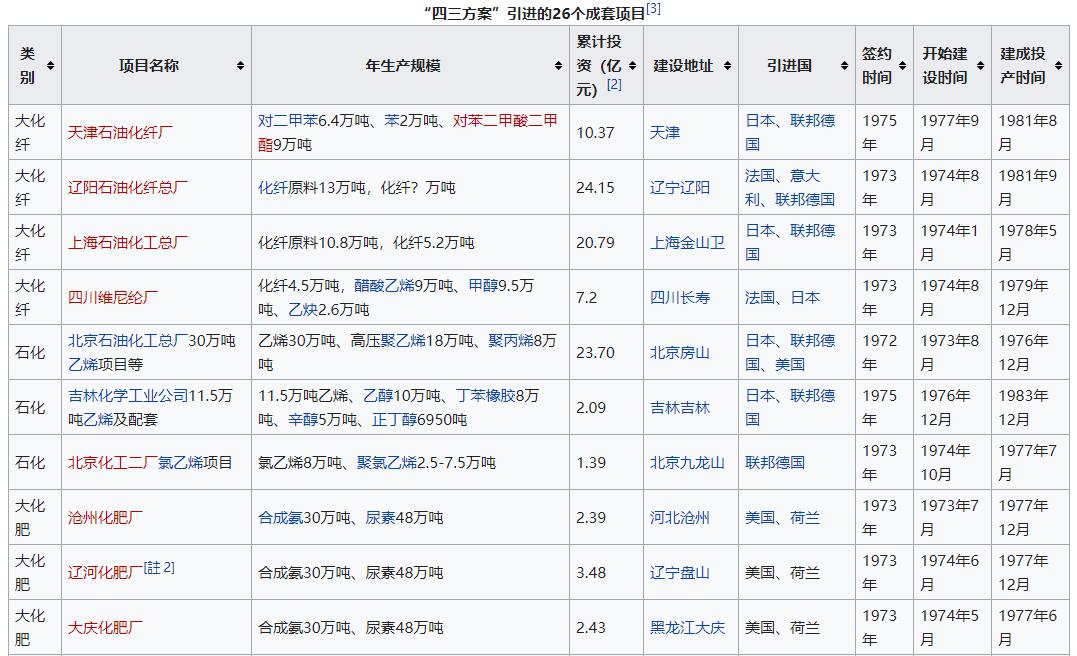
Task: Open 美国 link in 沧州化肥厂 row
Action: (760, 517)
